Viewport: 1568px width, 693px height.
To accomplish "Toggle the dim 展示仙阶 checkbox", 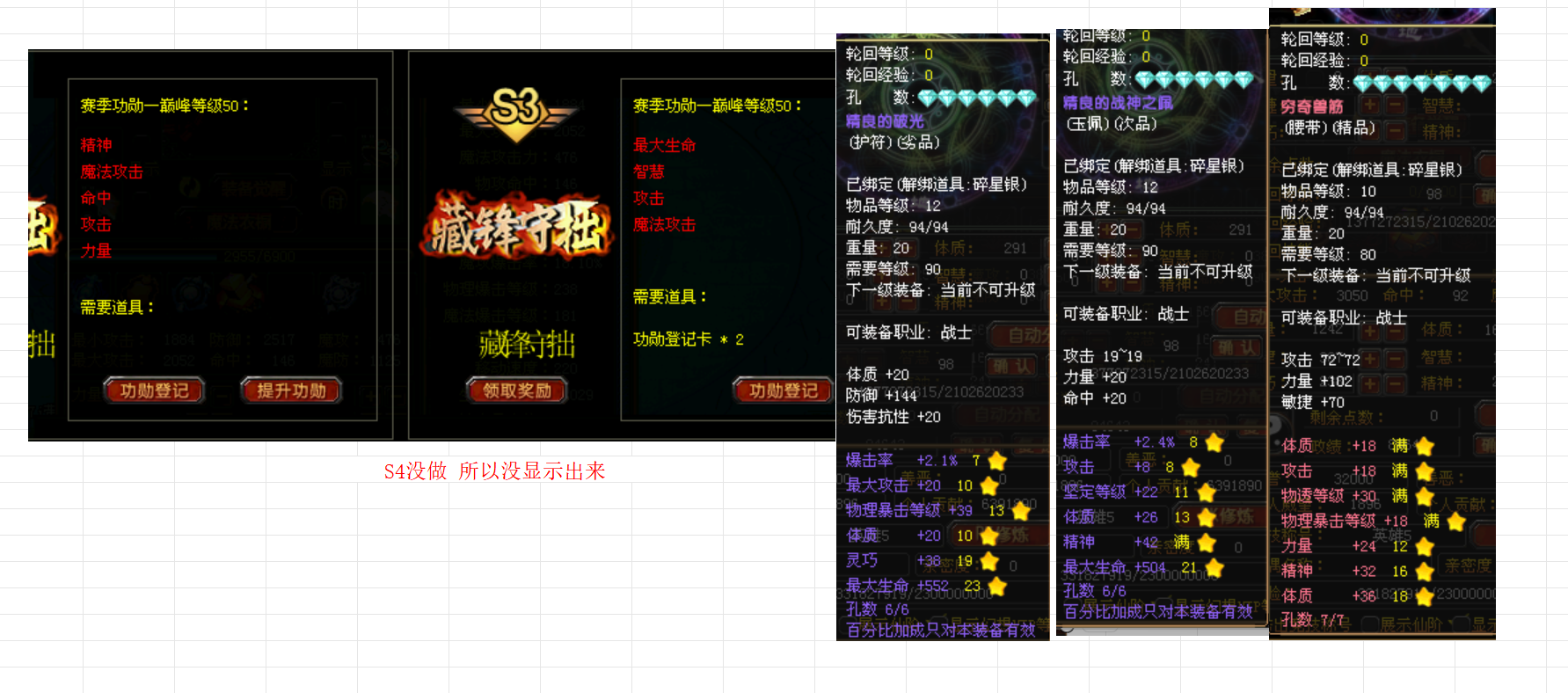I will coord(1368,624).
